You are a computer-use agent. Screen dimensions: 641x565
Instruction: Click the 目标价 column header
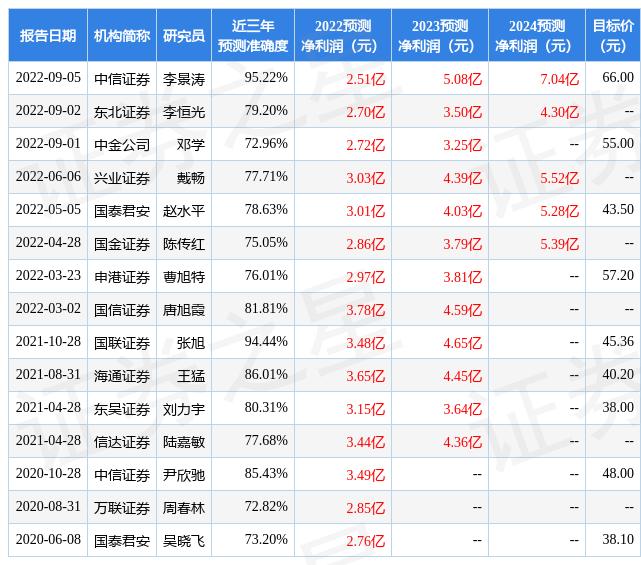pos(613,36)
